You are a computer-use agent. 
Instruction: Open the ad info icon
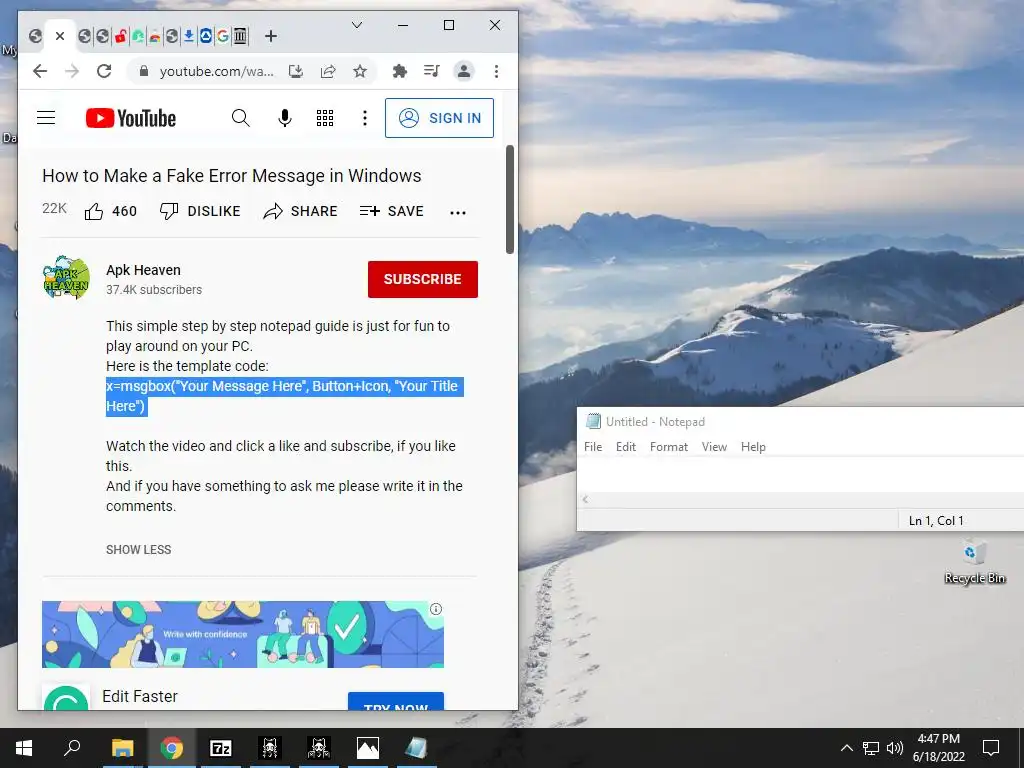coord(436,609)
